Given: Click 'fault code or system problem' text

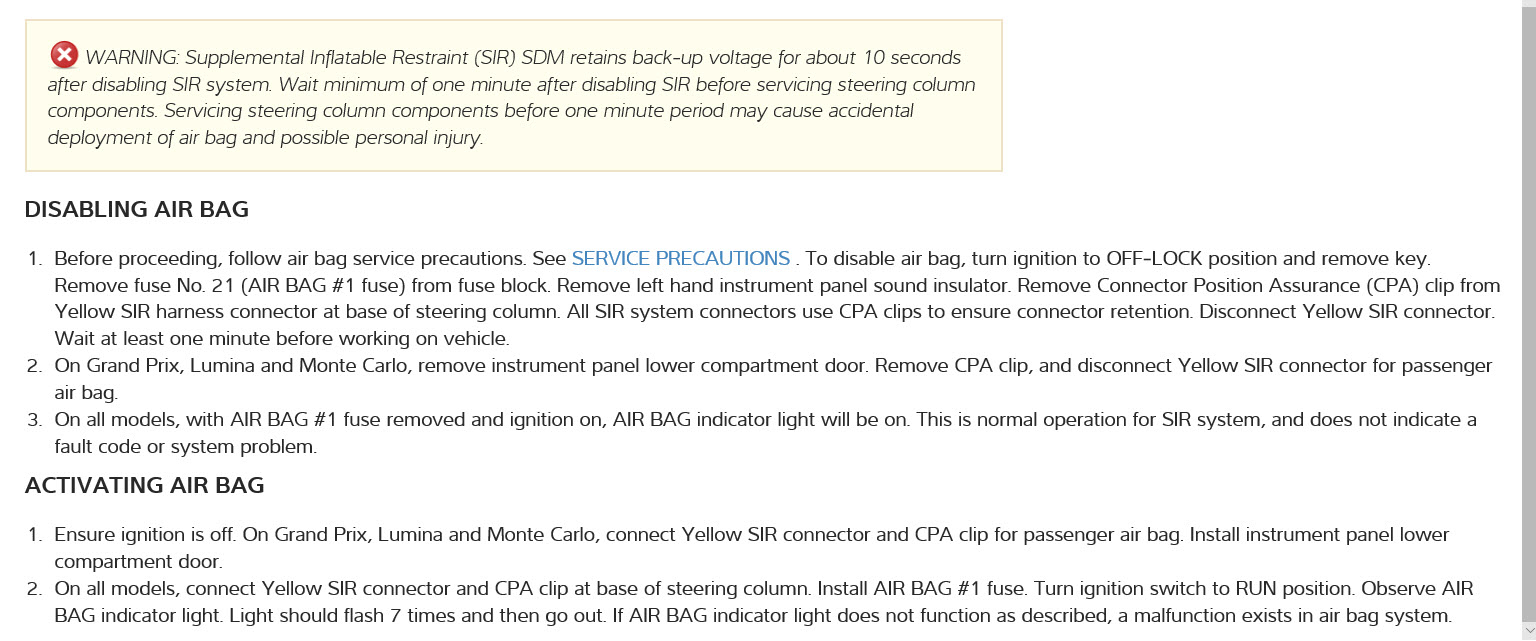Looking at the screenshot, I should pyautogui.click(x=185, y=447).
